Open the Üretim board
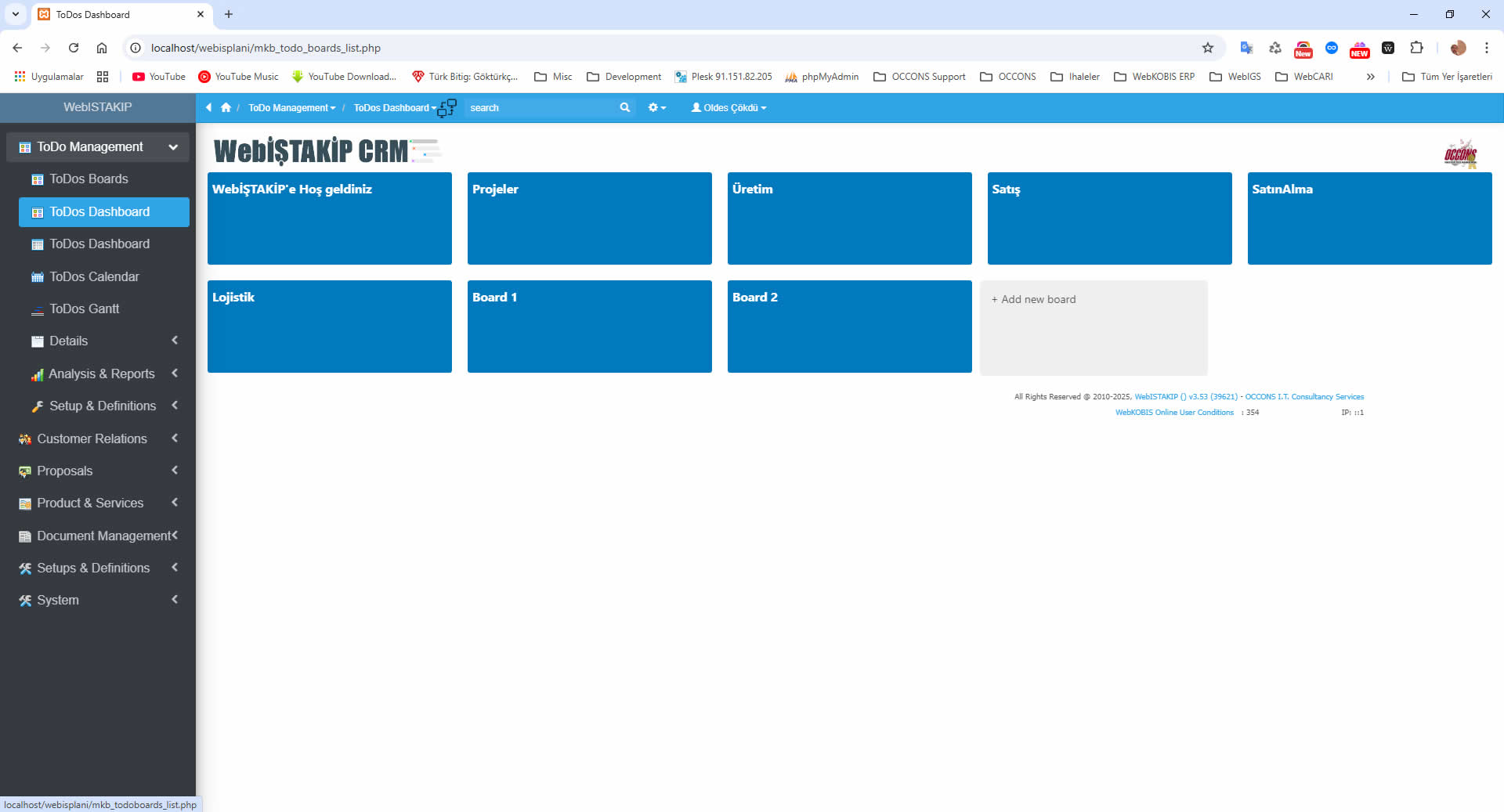 tap(850, 218)
